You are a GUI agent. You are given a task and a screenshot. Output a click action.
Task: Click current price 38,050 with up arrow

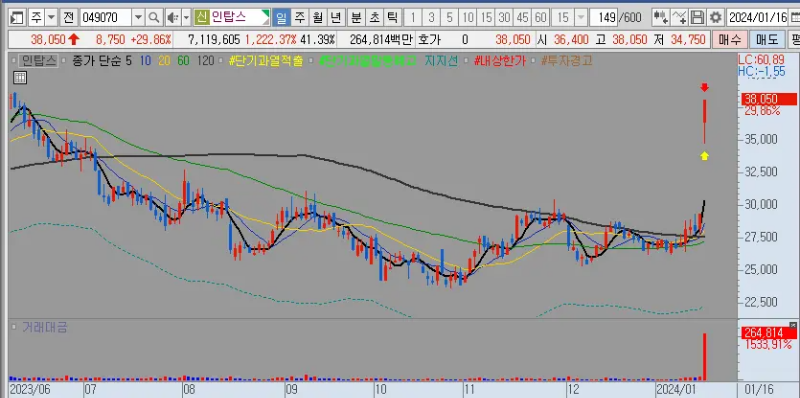point(55,39)
